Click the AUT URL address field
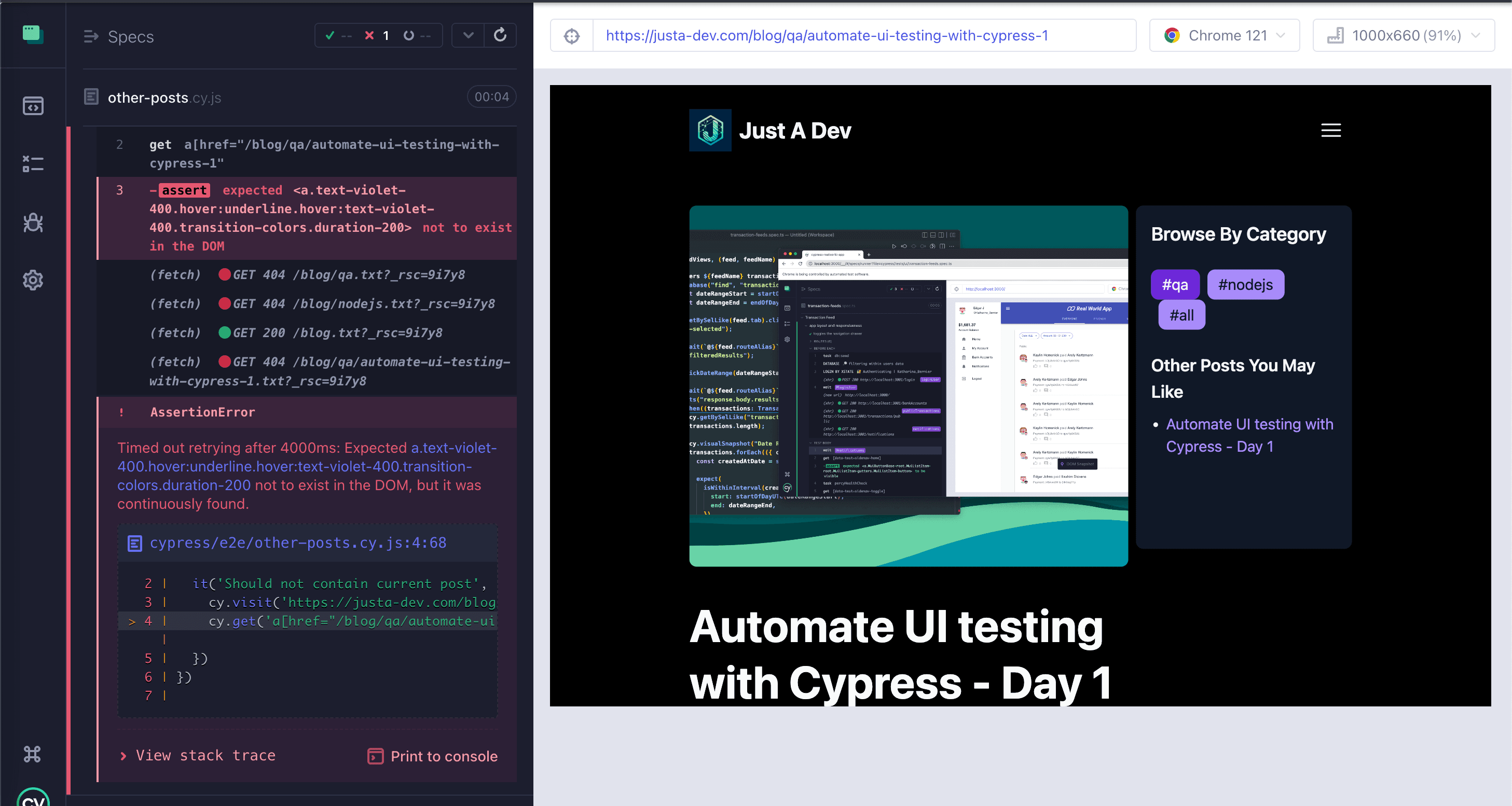 864,36
